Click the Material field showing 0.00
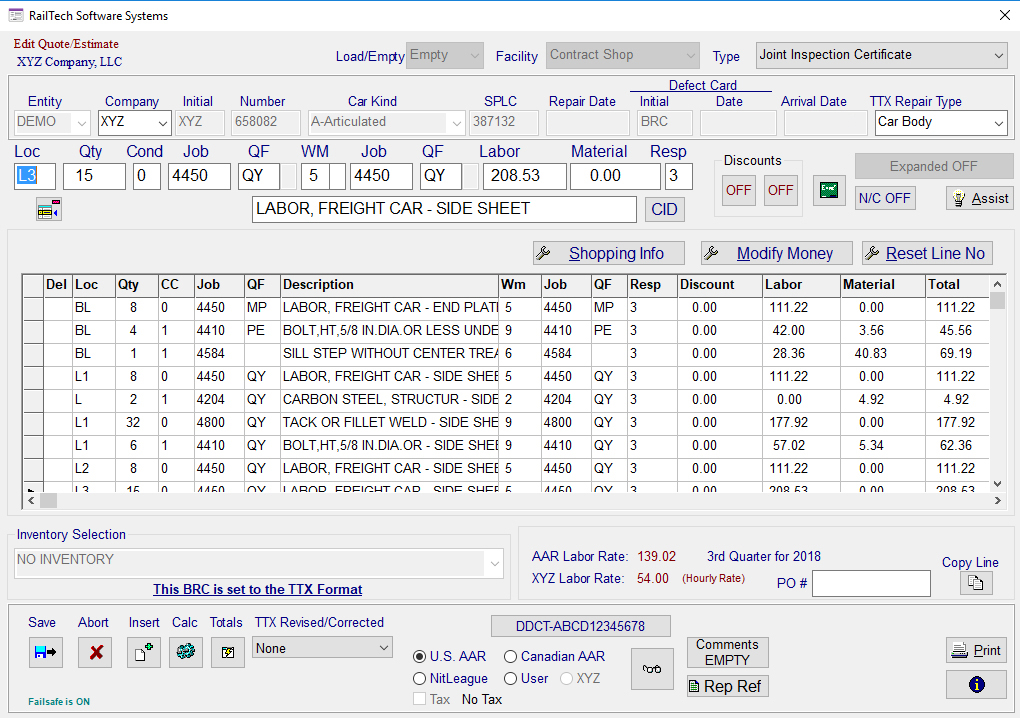Image resolution: width=1020 pixels, height=718 pixels. coord(615,176)
